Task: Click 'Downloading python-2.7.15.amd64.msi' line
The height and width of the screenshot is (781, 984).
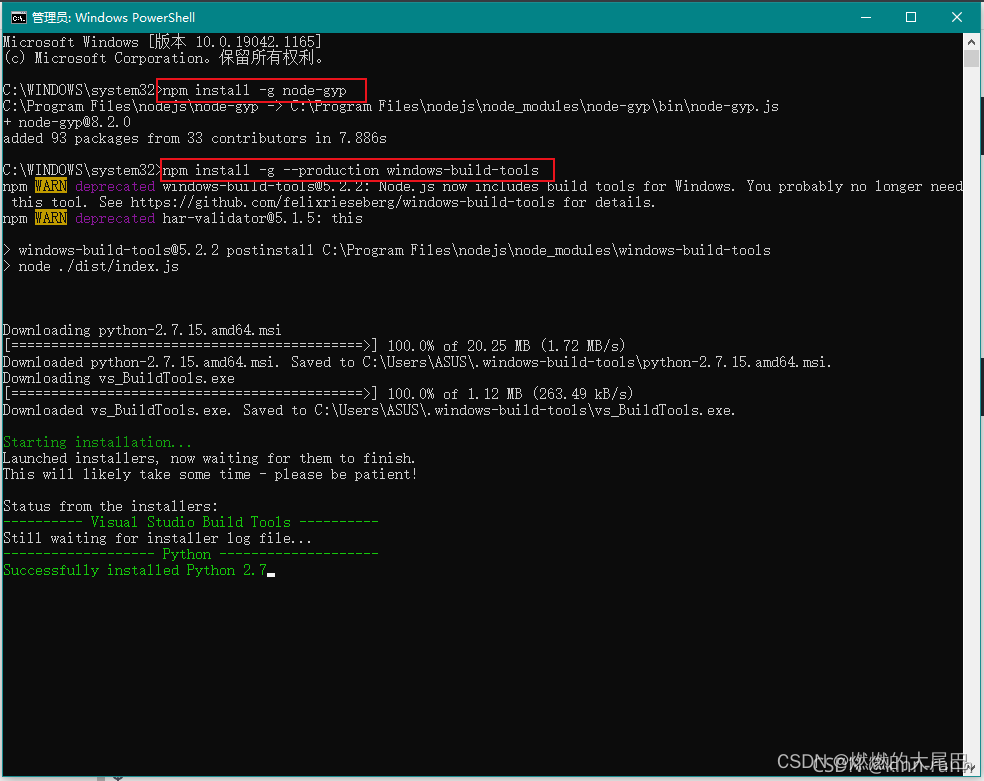Action: point(142,330)
